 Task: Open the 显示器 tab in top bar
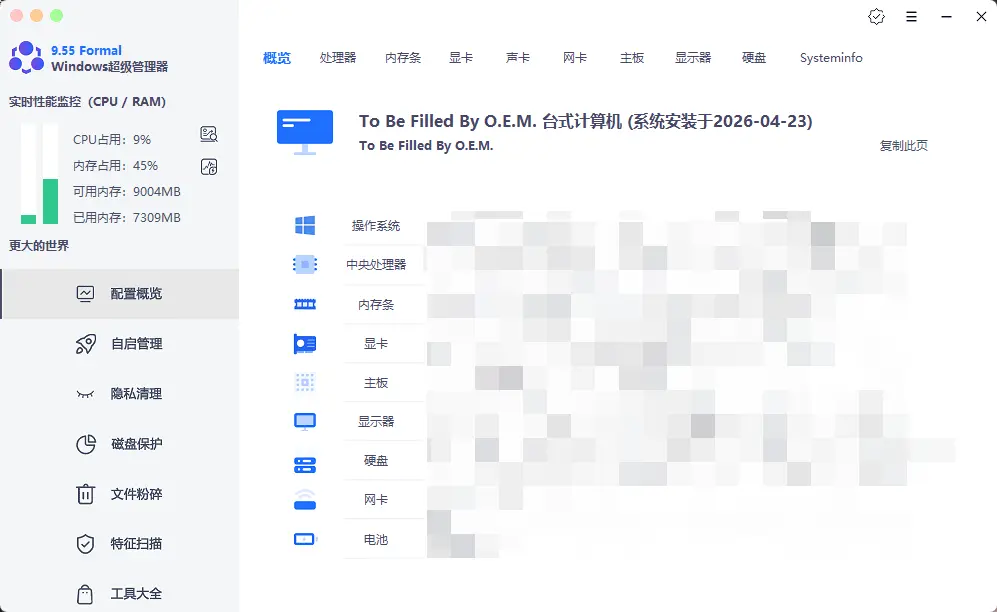click(x=693, y=58)
